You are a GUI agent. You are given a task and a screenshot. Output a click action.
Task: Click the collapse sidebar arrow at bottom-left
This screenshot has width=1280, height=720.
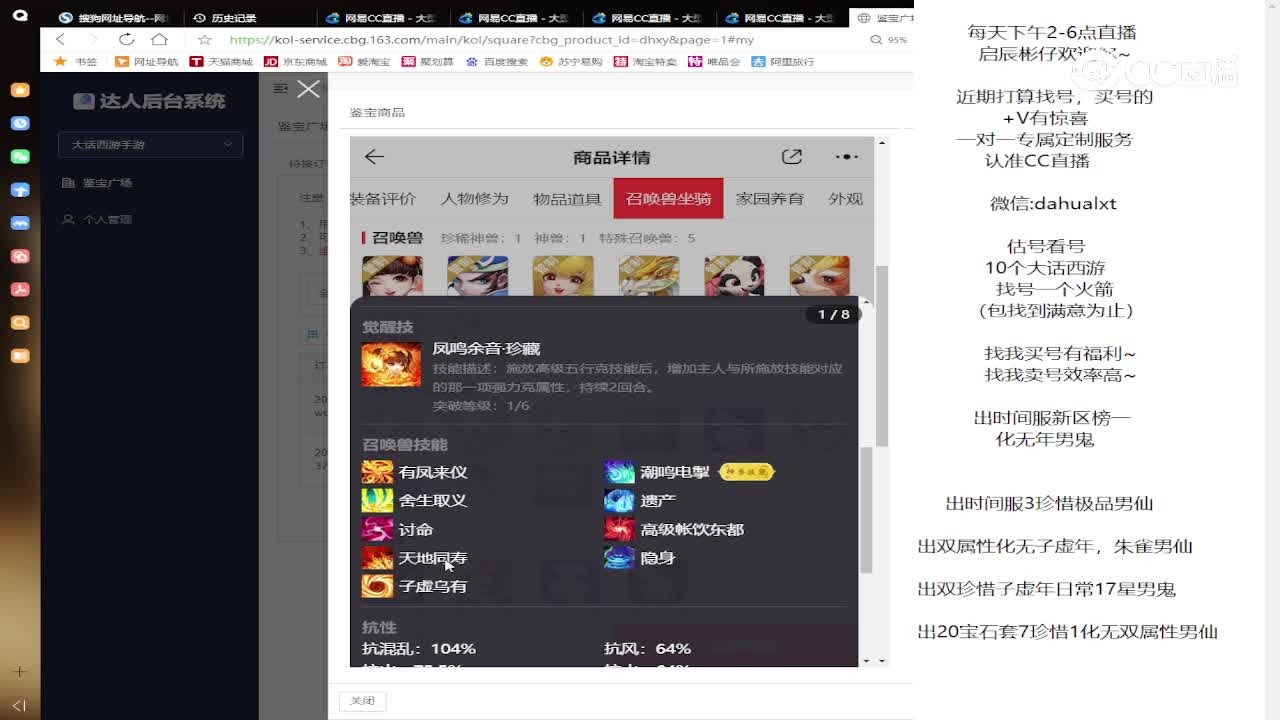coord(19,705)
